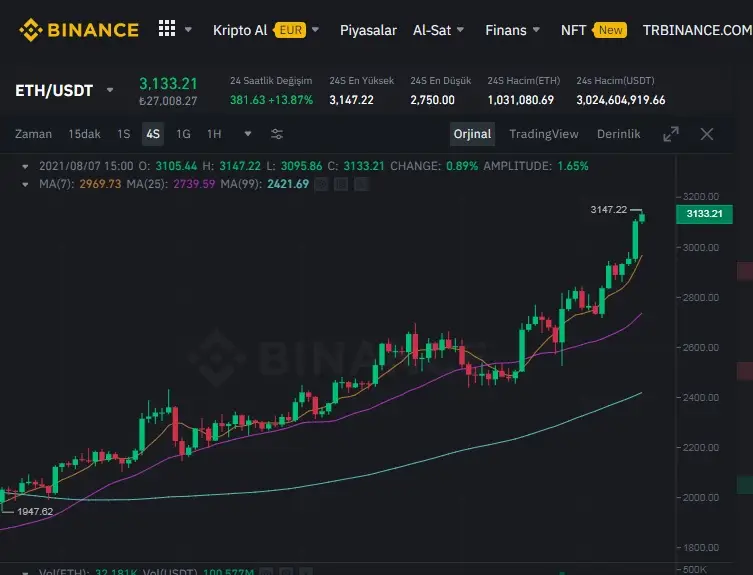Click the EUR currency badge
The width and height of the screenshot is (753, 575).
[291, 30]
